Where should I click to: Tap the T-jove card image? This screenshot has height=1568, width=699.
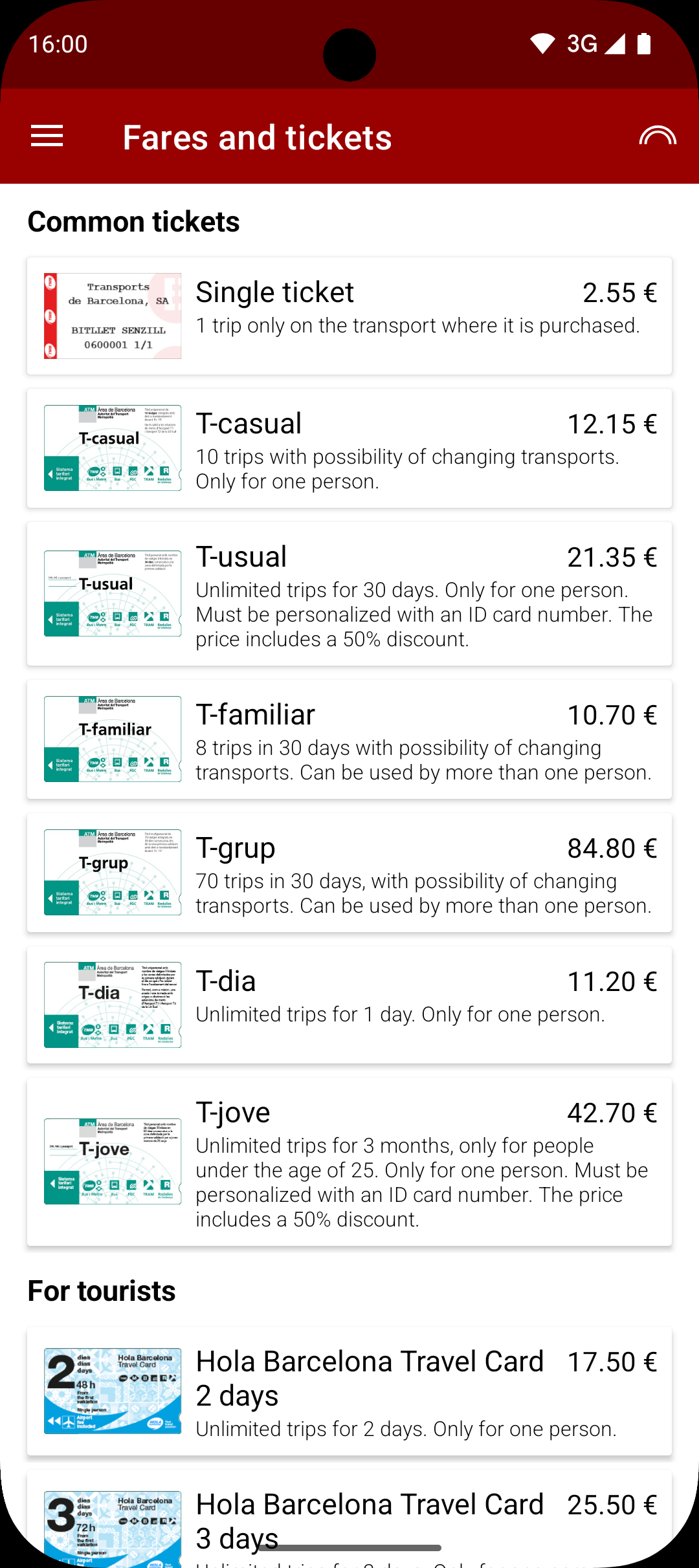point(113,1161)
